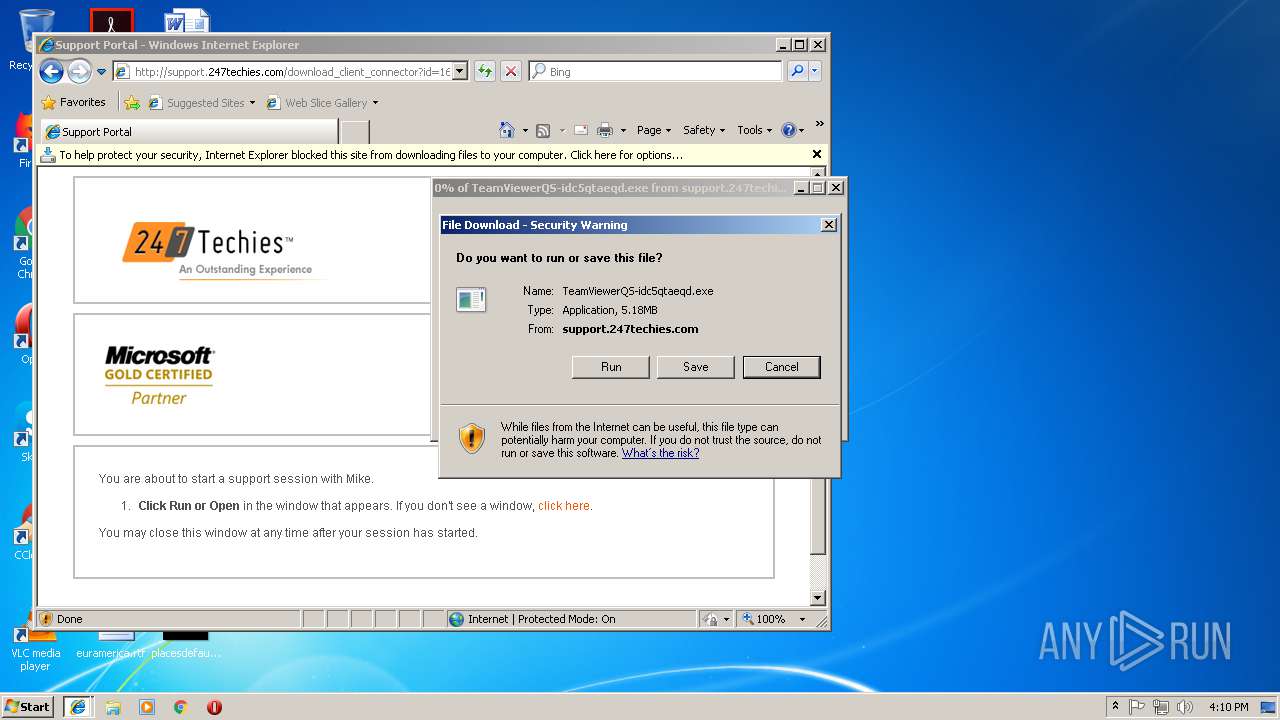Click the network tray icon
The height and width of the screenshot is (720, 1280).
pyautogui.click(x=1161, y=707)
